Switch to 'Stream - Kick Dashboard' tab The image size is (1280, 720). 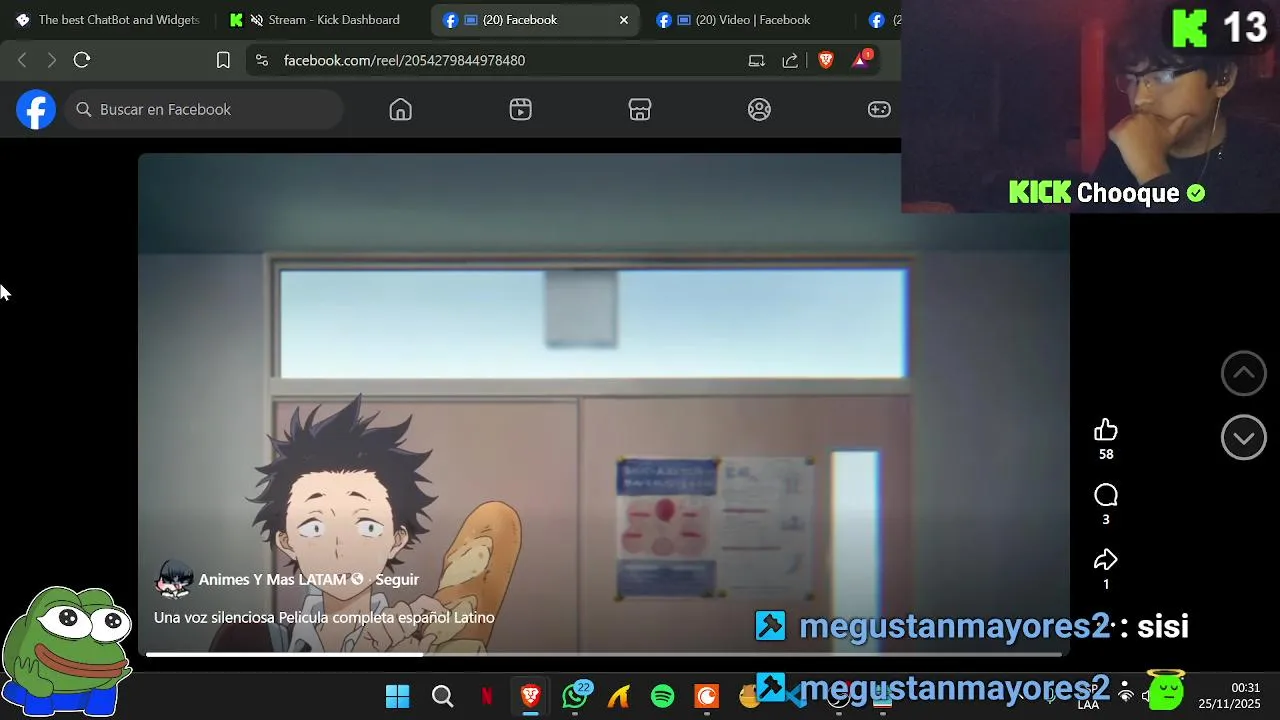click(x=315, y=20)
